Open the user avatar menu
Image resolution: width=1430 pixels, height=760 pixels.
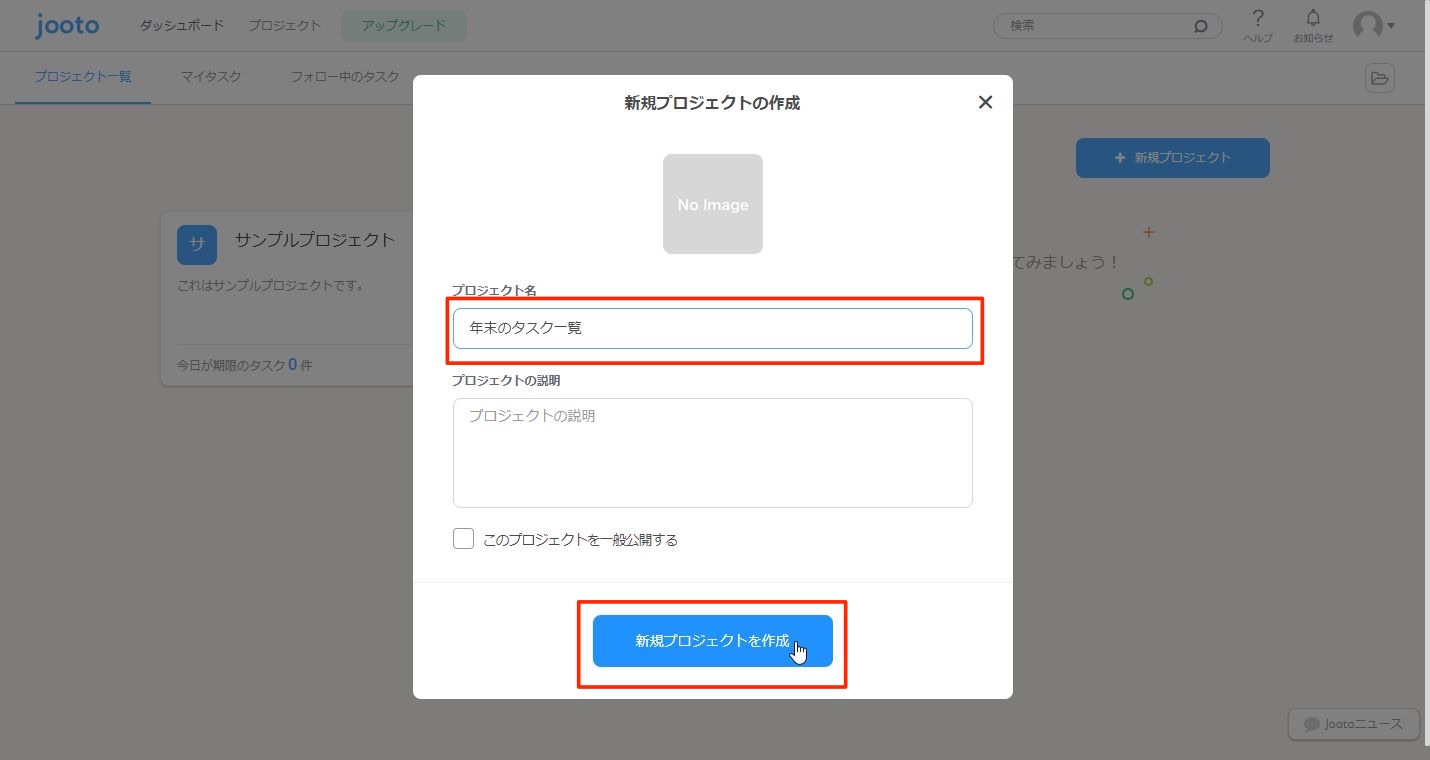[1373, 26]
